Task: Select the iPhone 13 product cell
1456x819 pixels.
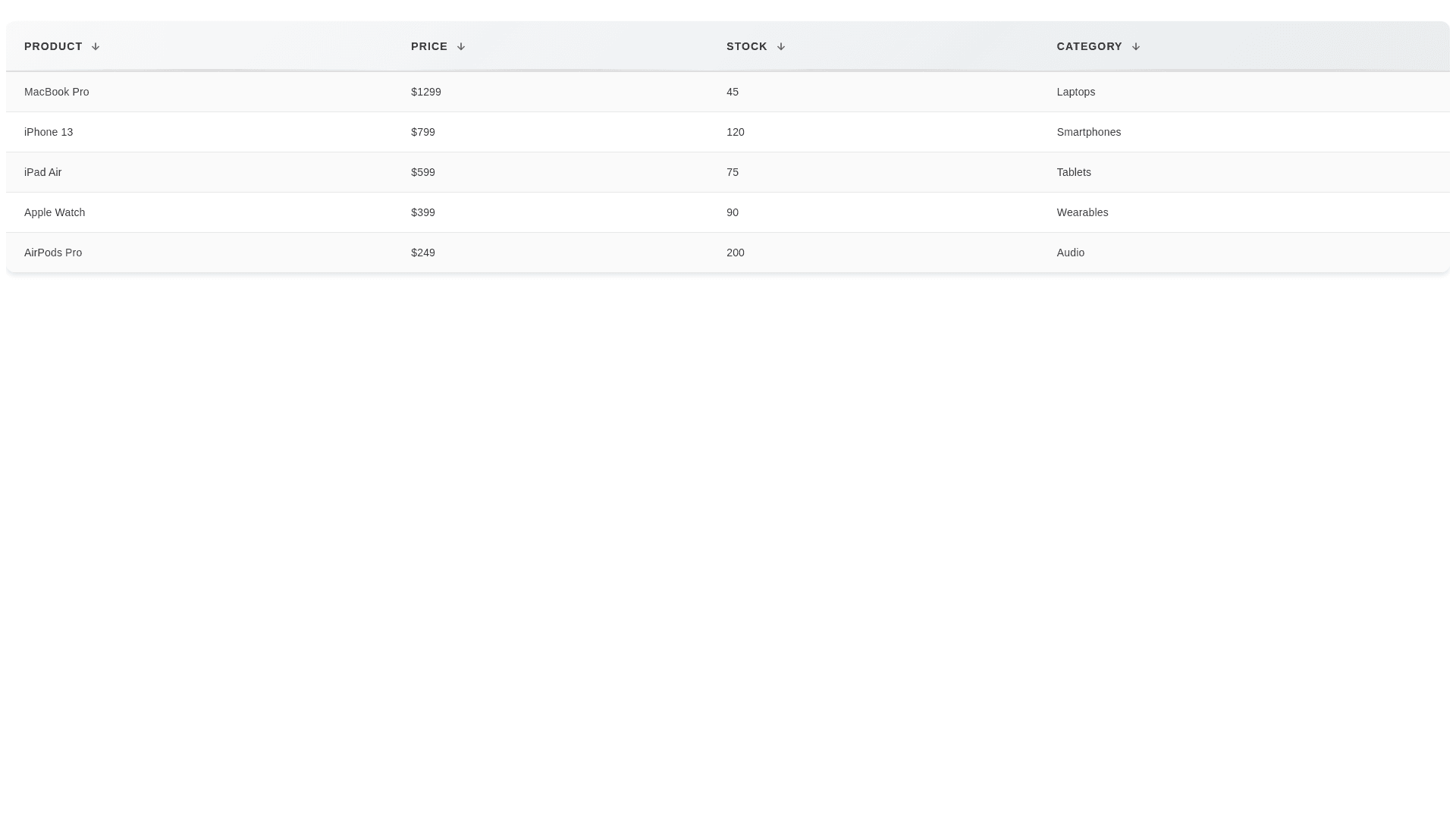Action: (x=49, y=133)
